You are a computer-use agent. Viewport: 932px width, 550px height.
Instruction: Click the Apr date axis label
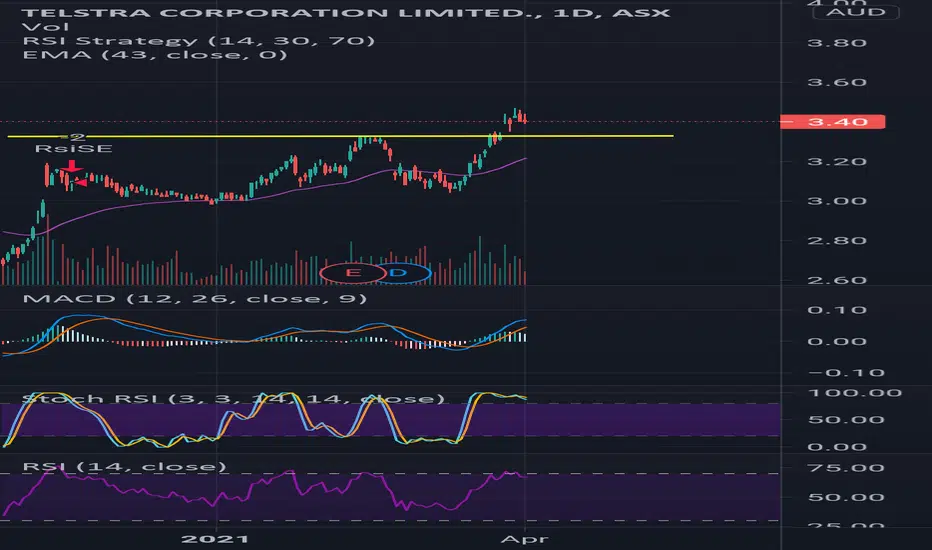(524, 539)
